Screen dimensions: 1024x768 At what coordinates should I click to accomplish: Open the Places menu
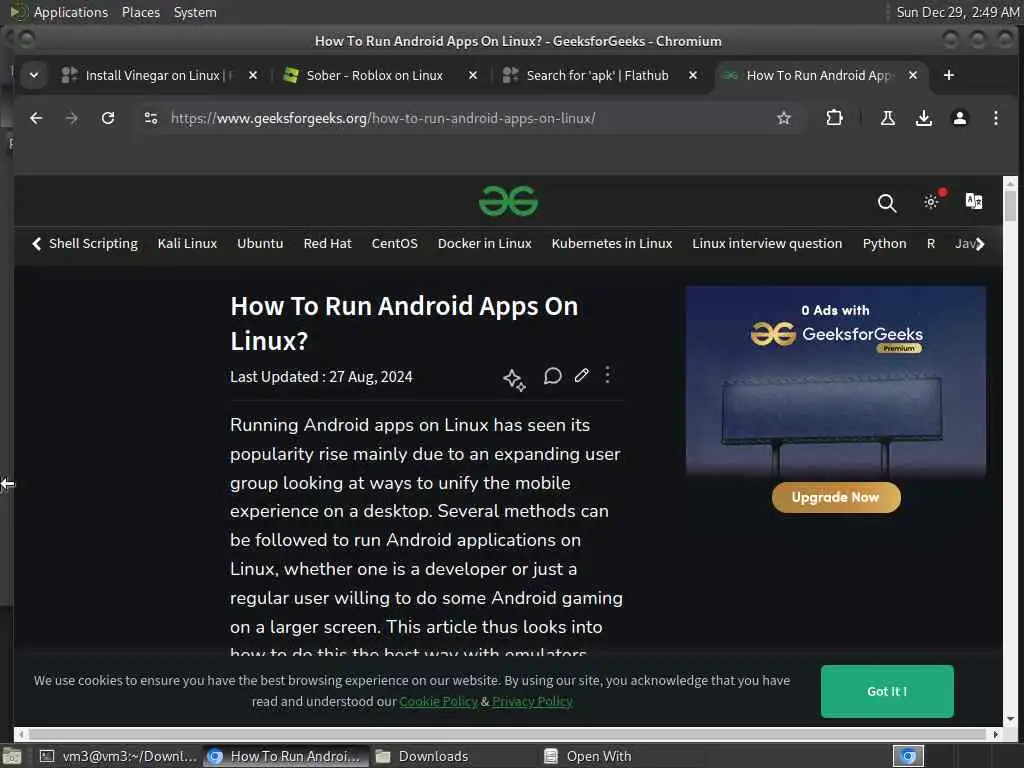coord(140,12)
